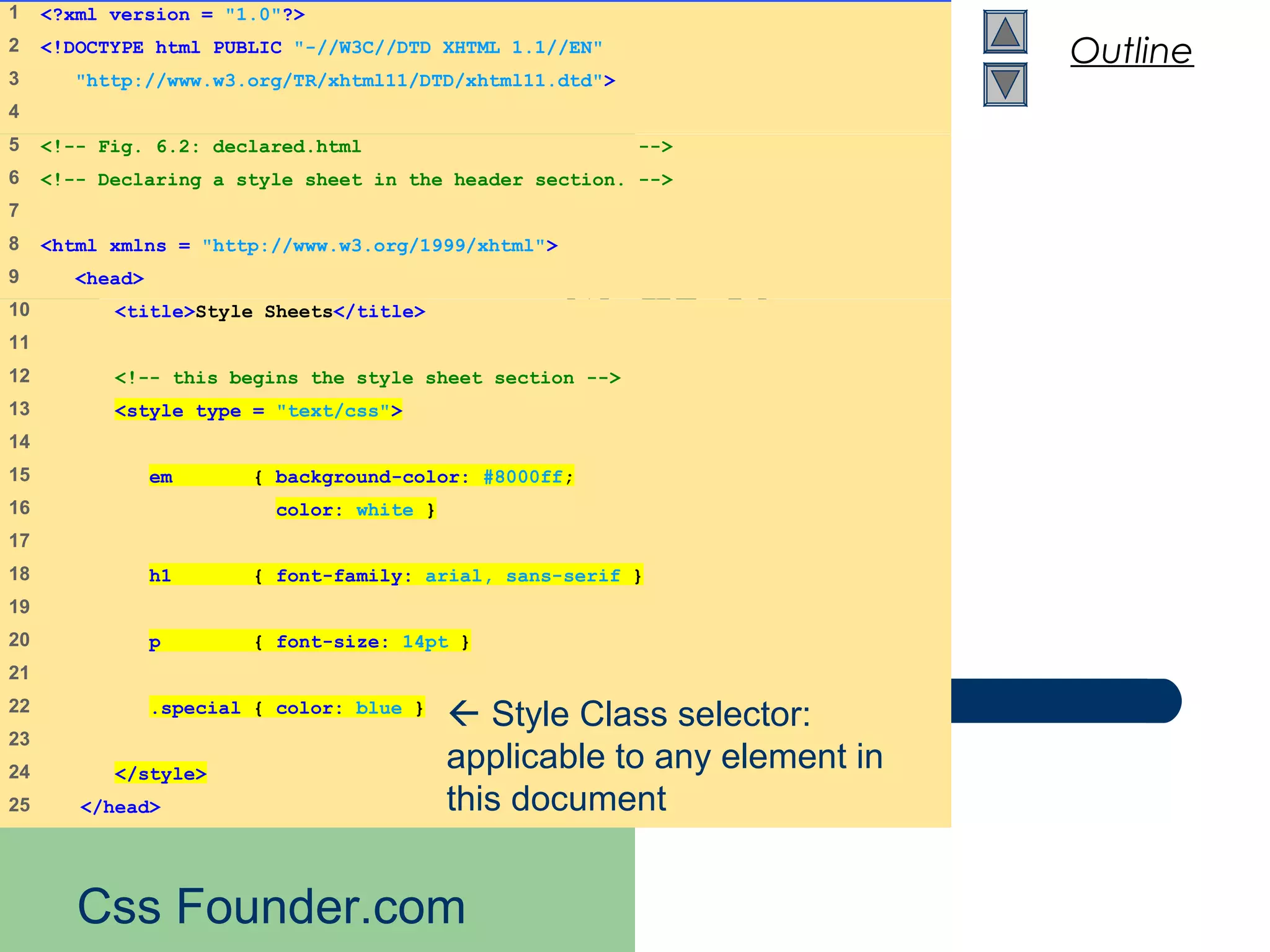Select the style type text/css tag
1270x952 pixels.
coord(259,411)
